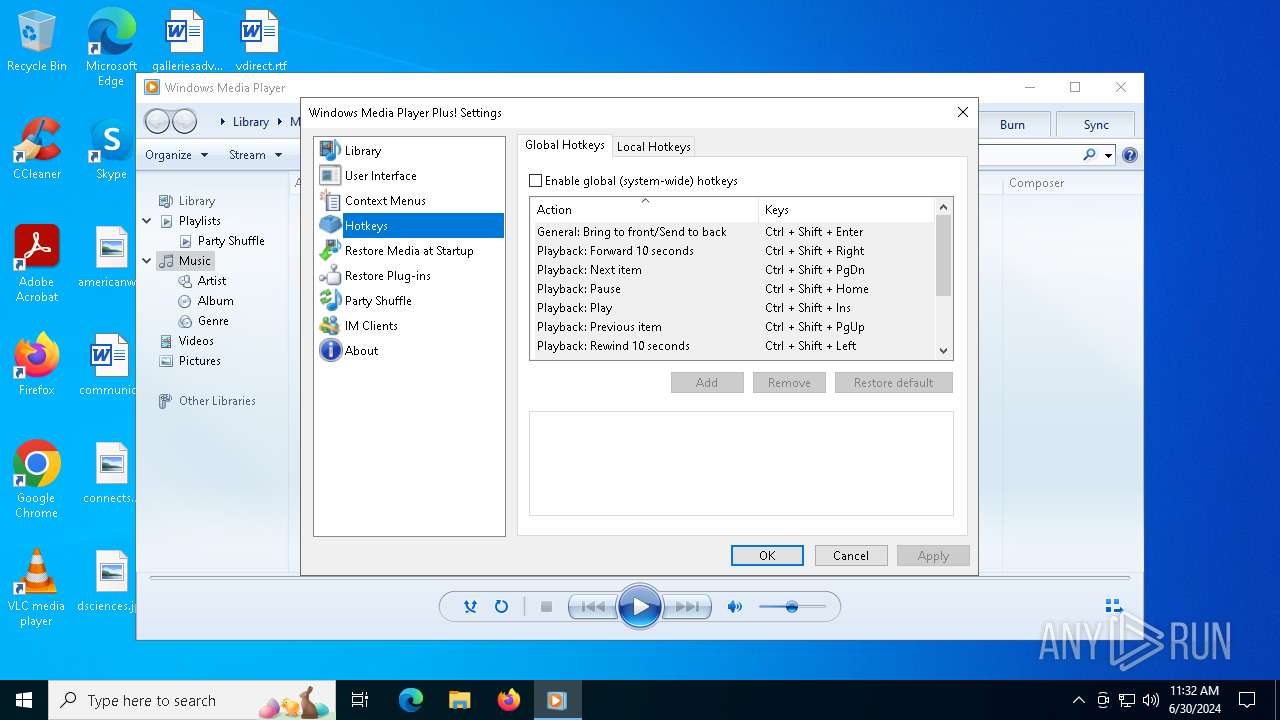This screenshot has height=720, width=1280.
Task: Click the Apply button
Action: 933,556
